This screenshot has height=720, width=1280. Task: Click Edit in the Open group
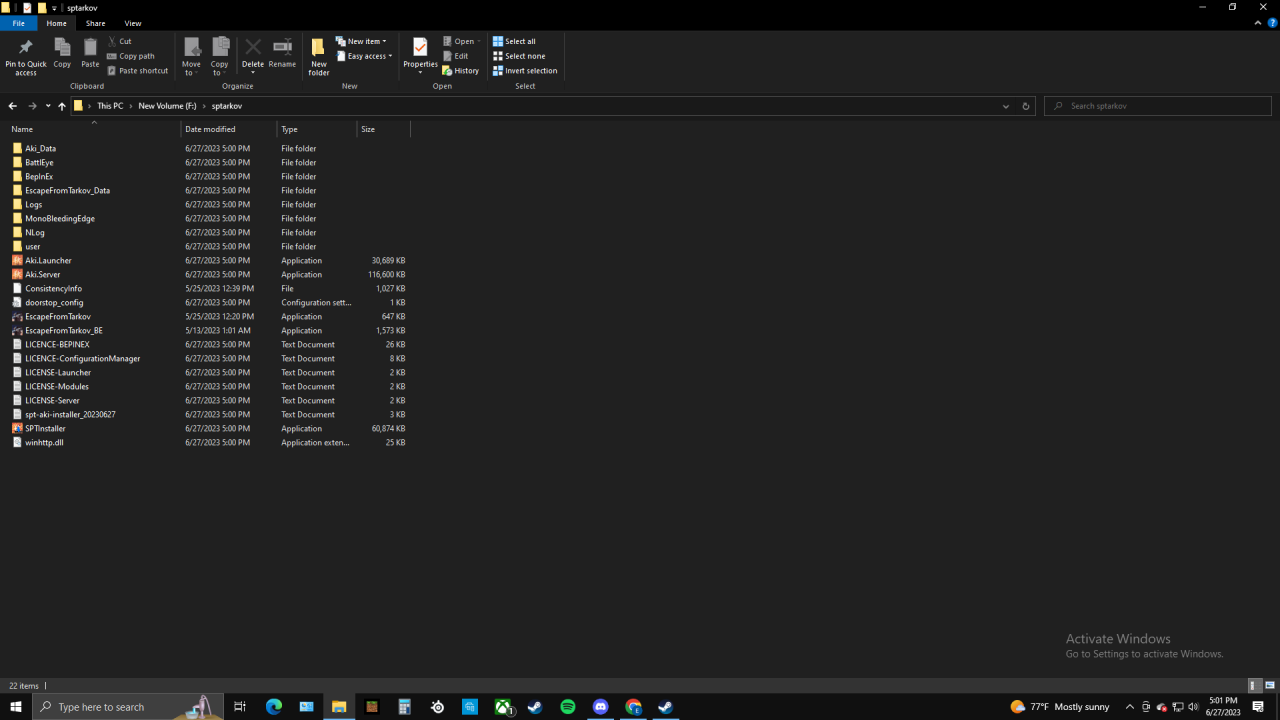(x=455, y=56)
